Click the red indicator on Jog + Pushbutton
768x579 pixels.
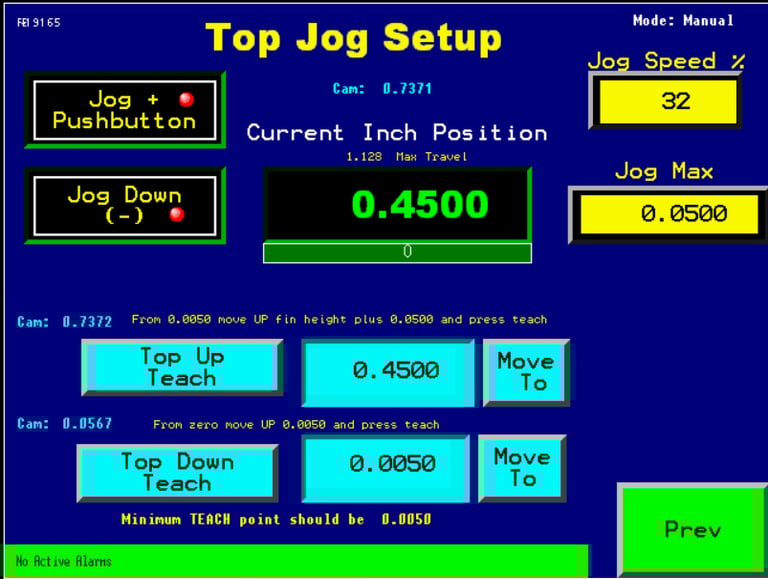186,99
